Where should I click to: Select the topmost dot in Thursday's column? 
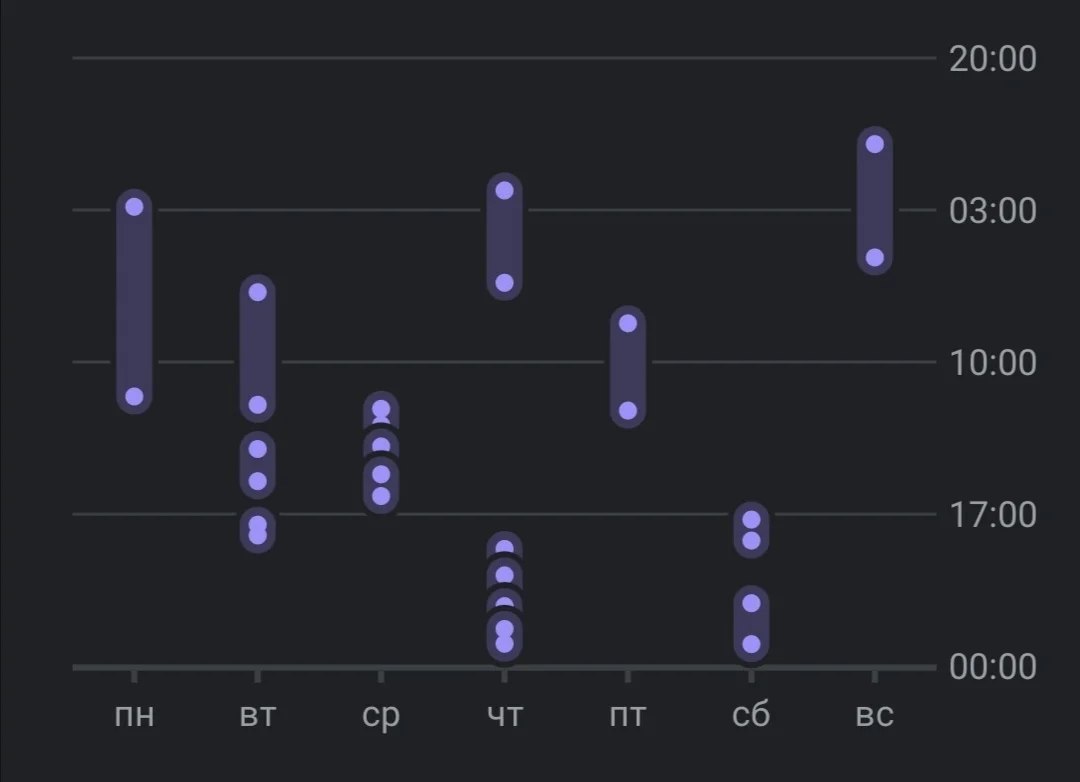pos(504,190)
